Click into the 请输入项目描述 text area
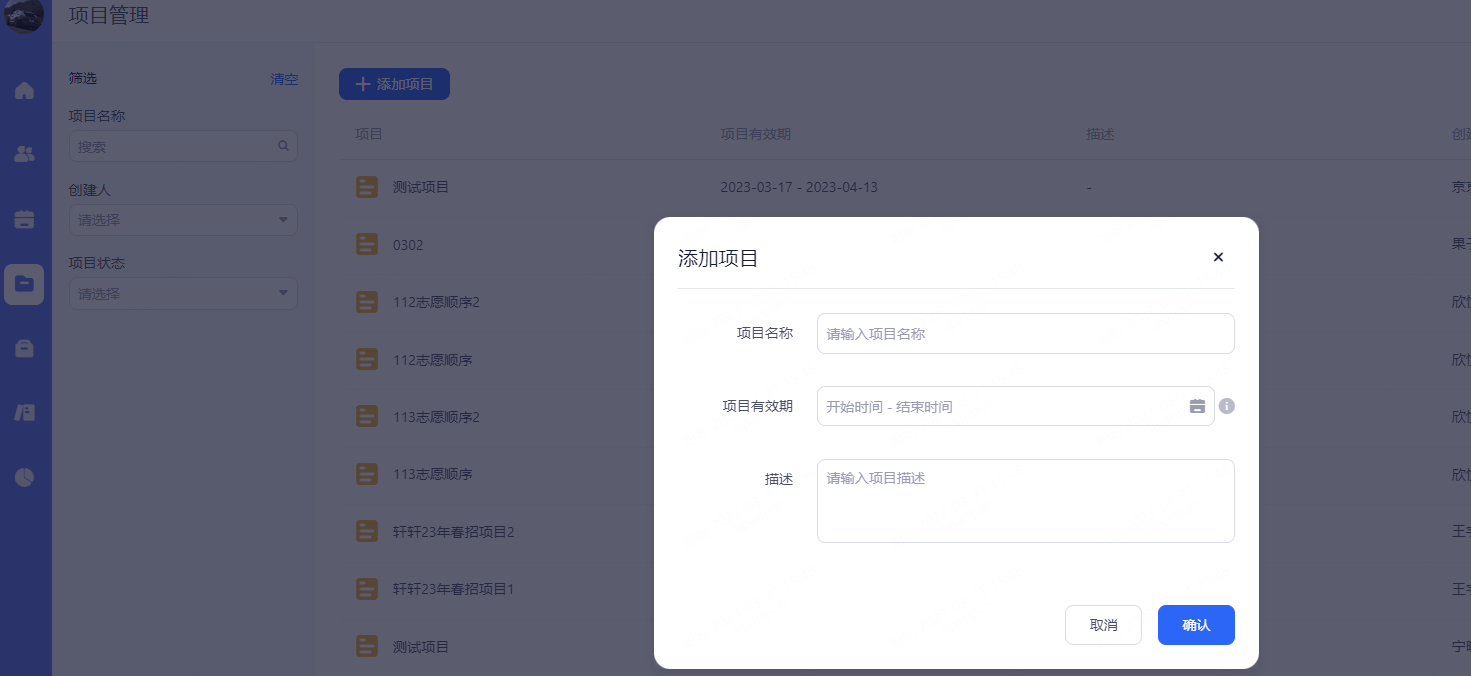This screenshot has width=1471, height=676. coord(1025,501)
